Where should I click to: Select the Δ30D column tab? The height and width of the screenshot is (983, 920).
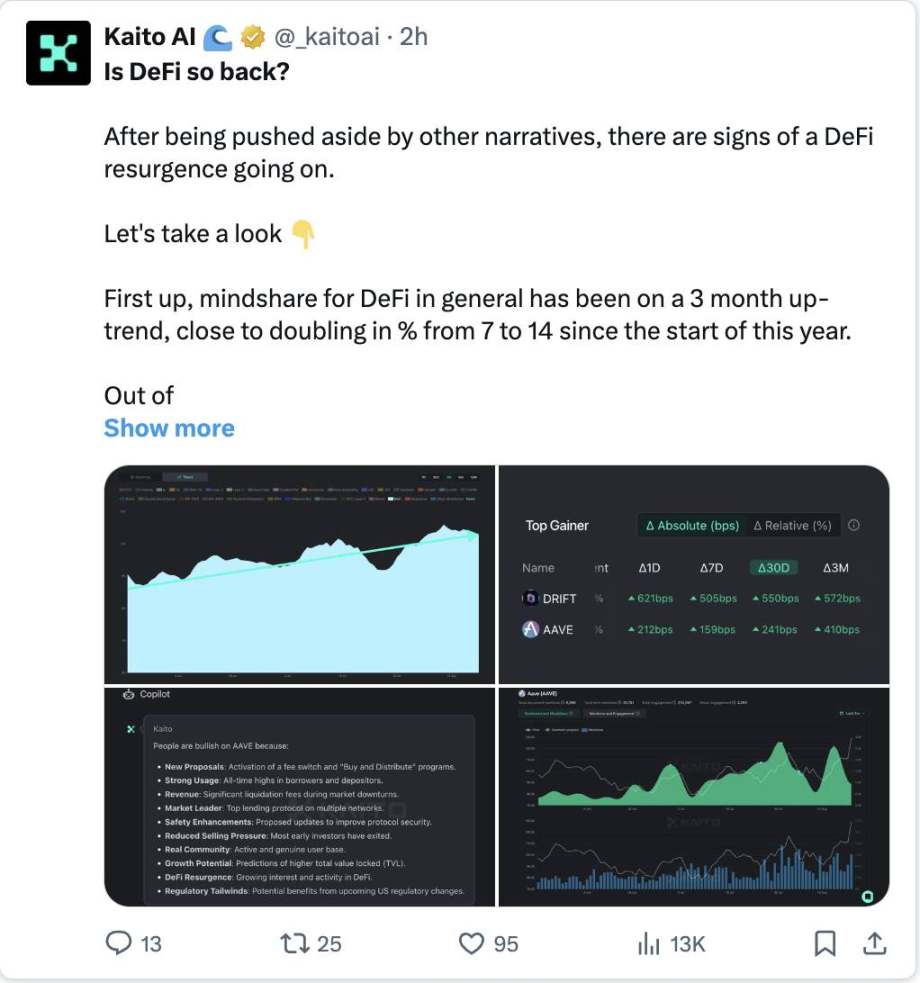coord(773,567)
